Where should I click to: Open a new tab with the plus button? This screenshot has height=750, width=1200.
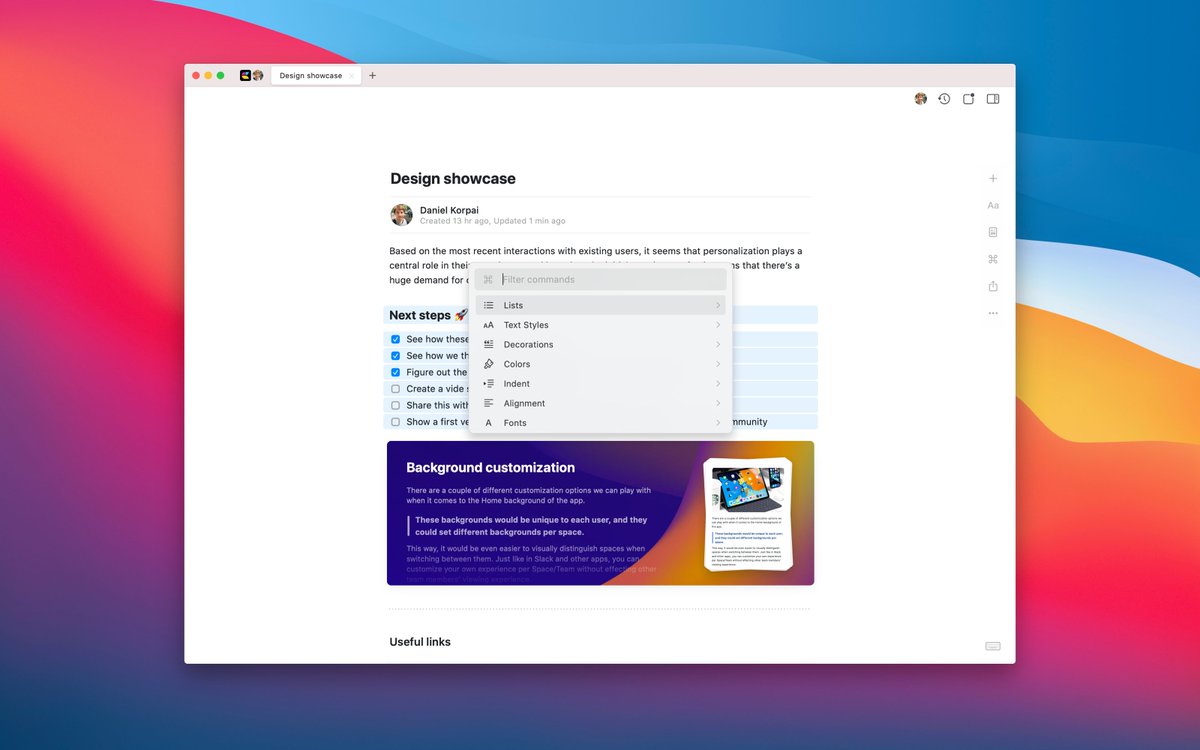click(x=373, y=75)
